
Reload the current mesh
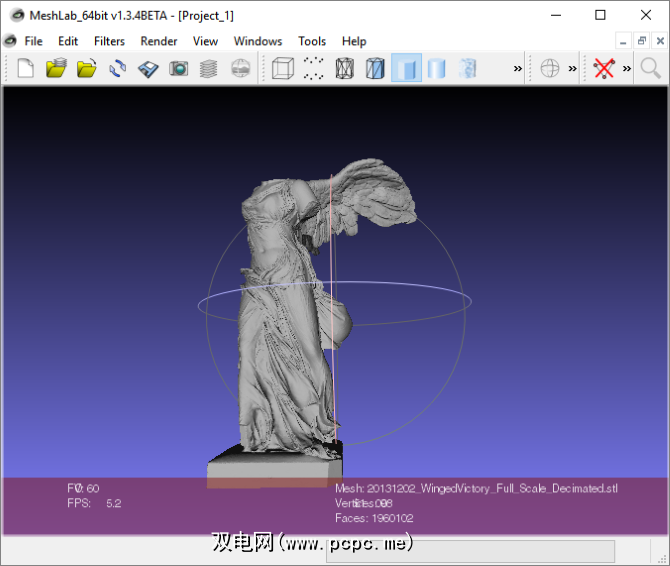pos(118,69)
